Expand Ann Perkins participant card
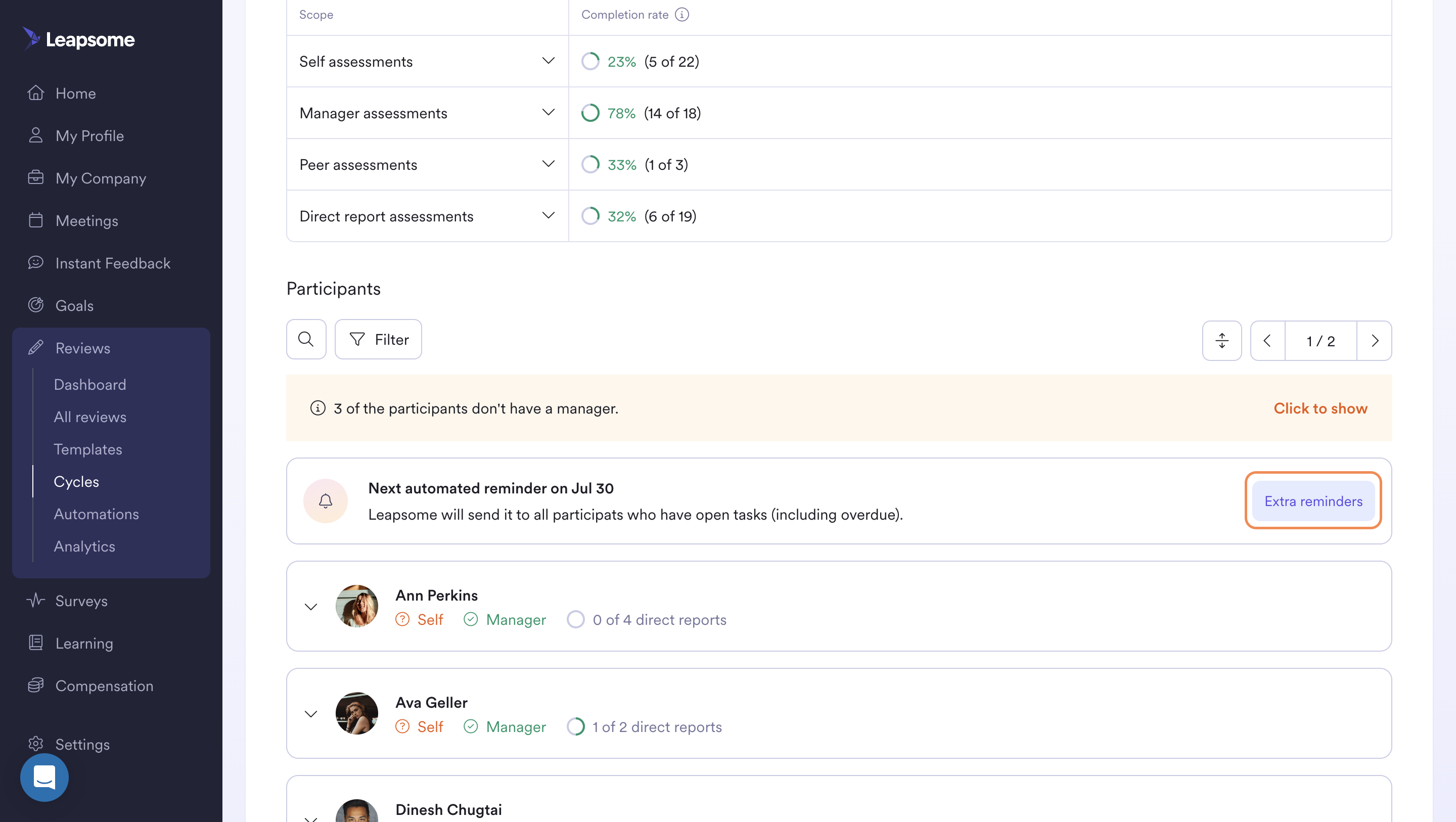The width and height of the screenshot is (1456, 822). (311, 607)
